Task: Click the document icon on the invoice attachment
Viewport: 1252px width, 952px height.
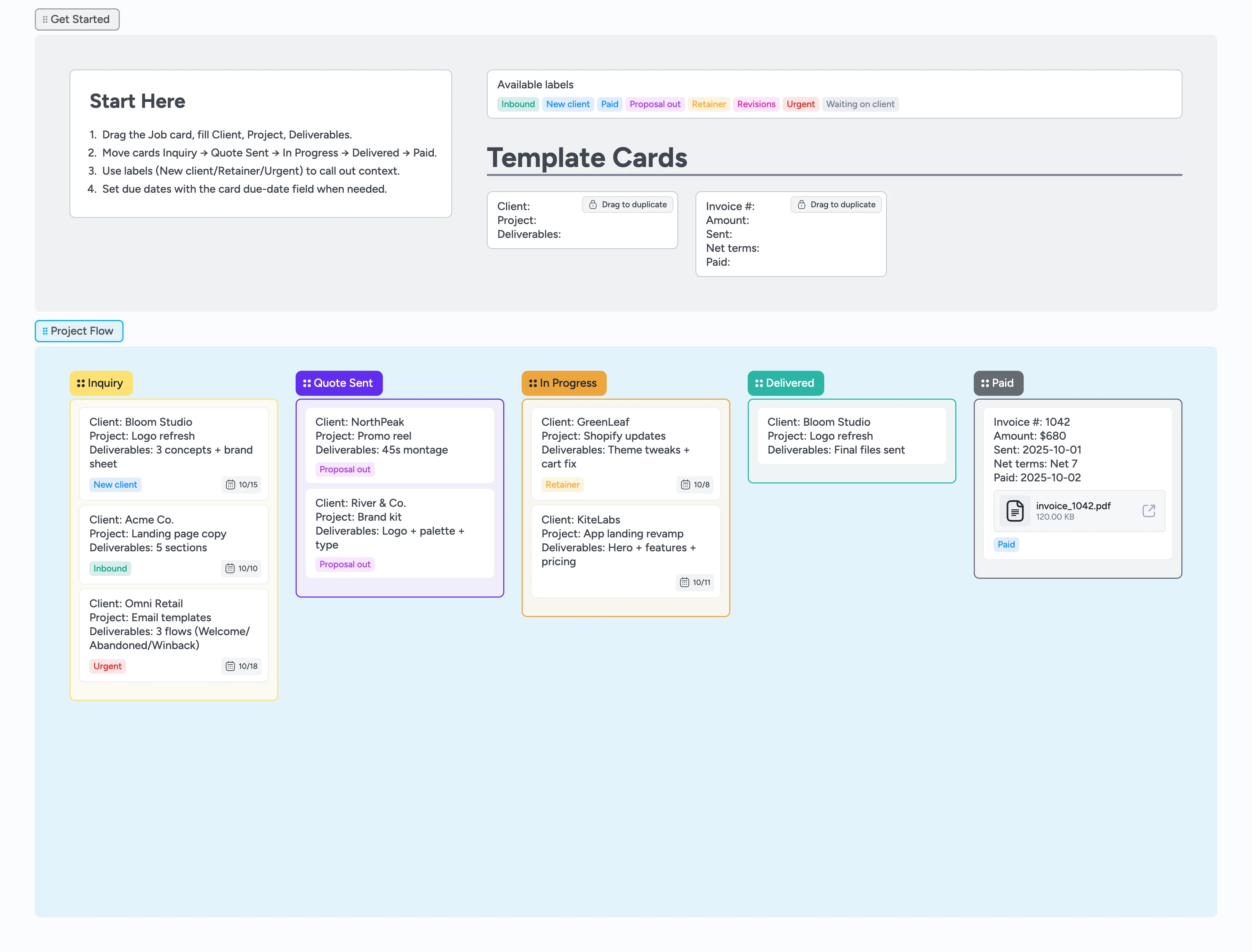Action: click(x=1014, y=511)
